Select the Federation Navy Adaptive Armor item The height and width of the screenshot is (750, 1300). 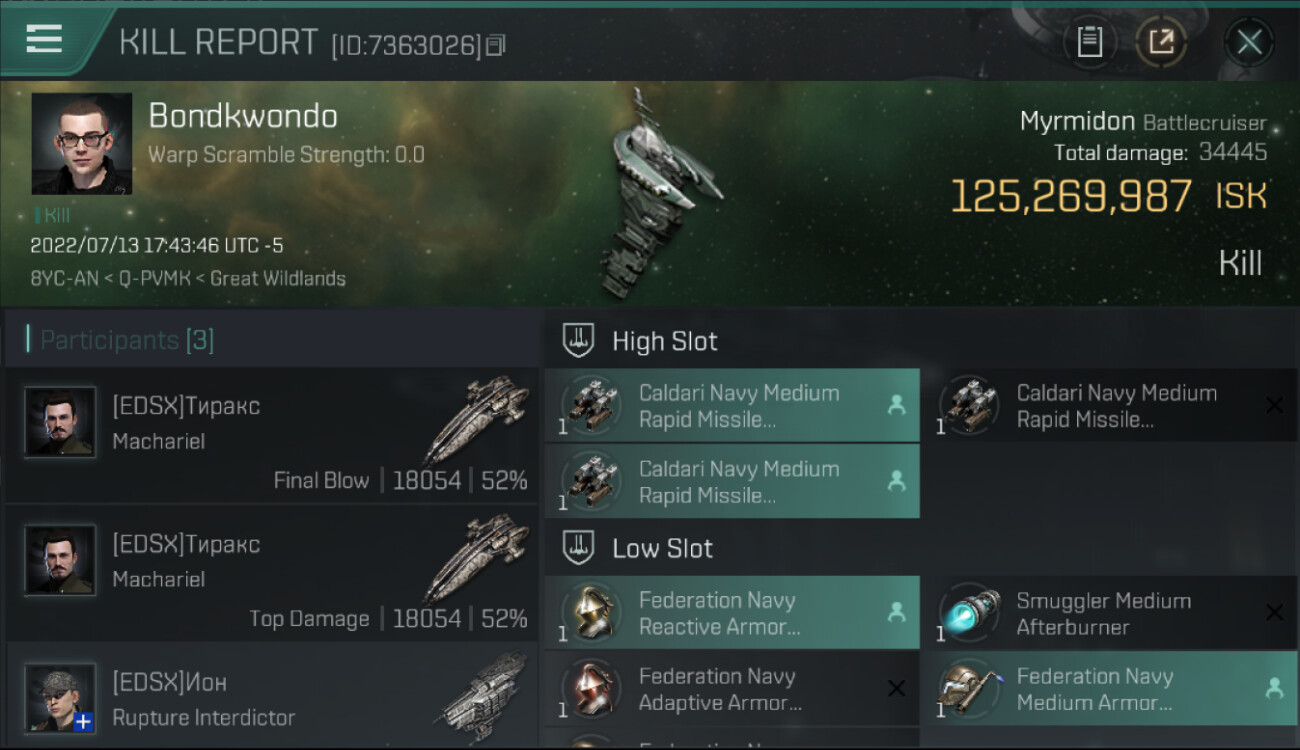point(732,689)
